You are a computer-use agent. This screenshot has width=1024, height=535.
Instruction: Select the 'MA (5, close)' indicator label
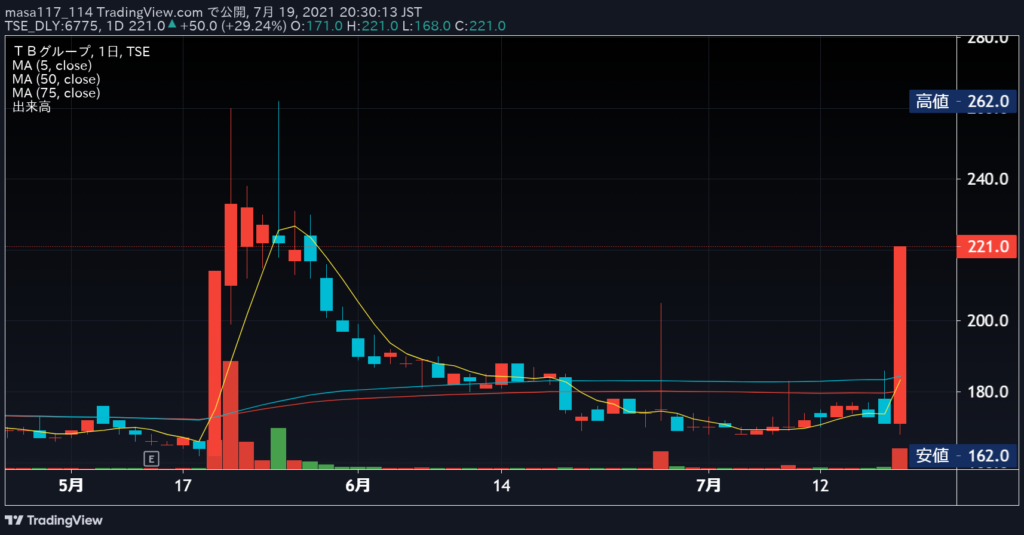click(x=52, y=65)
